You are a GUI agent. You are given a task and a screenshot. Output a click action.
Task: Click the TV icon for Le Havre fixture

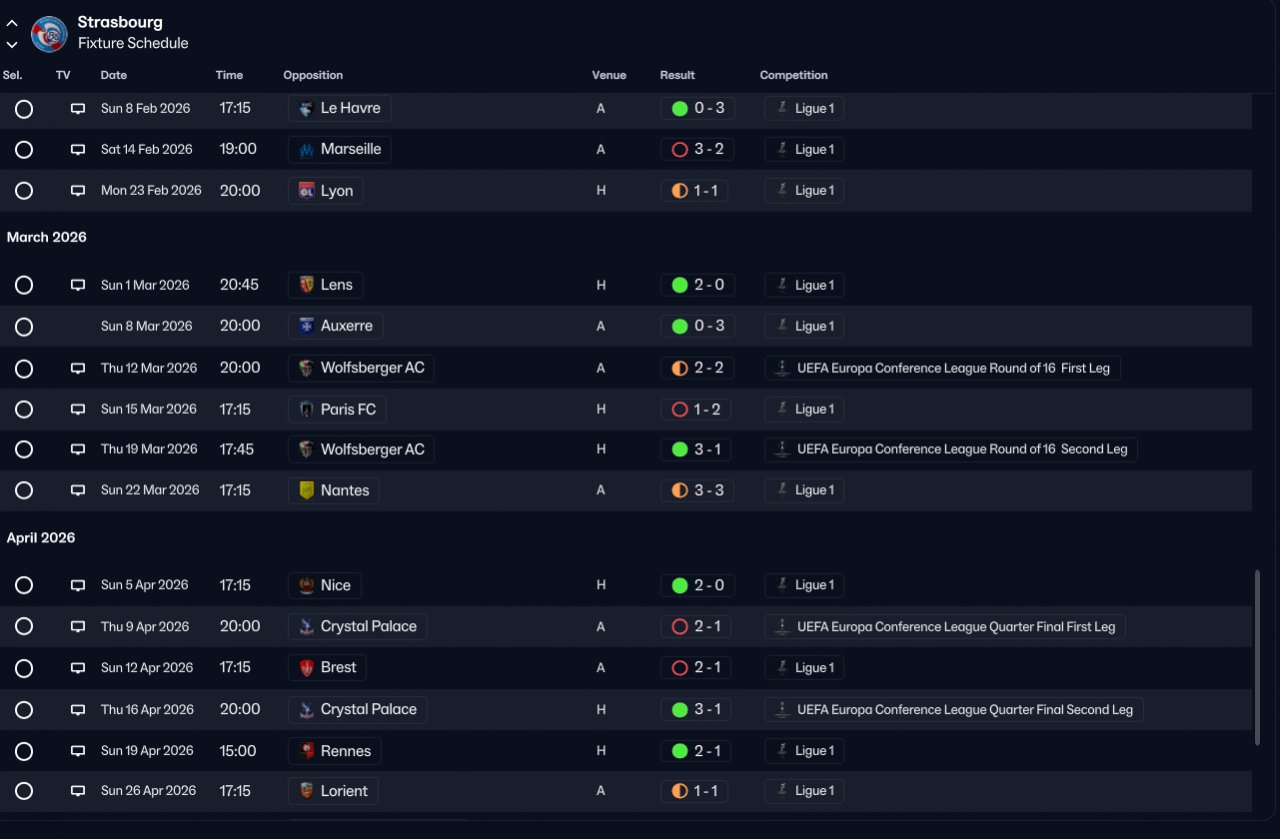pos(78,109)
